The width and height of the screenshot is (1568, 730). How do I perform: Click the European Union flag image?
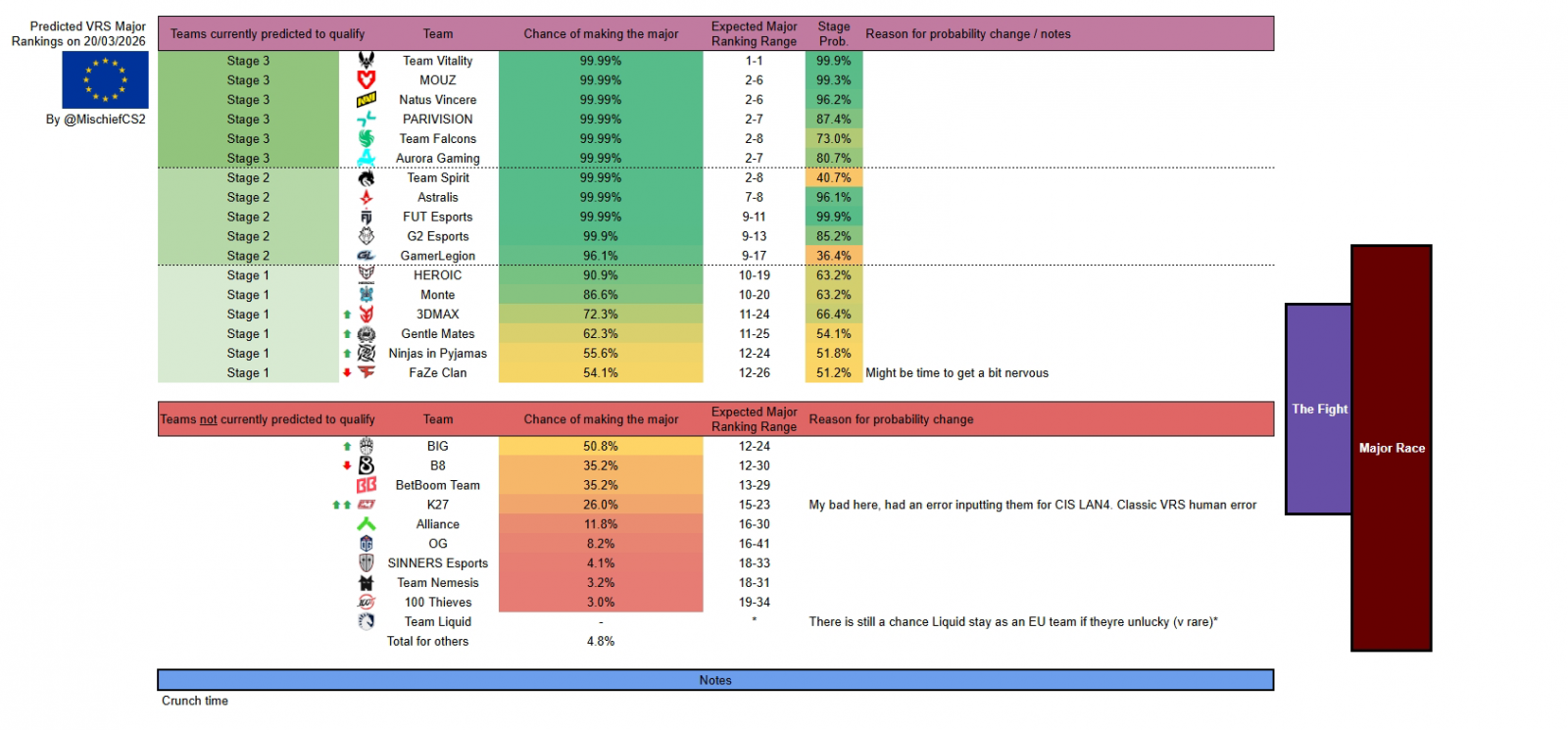tap(105, 80)
